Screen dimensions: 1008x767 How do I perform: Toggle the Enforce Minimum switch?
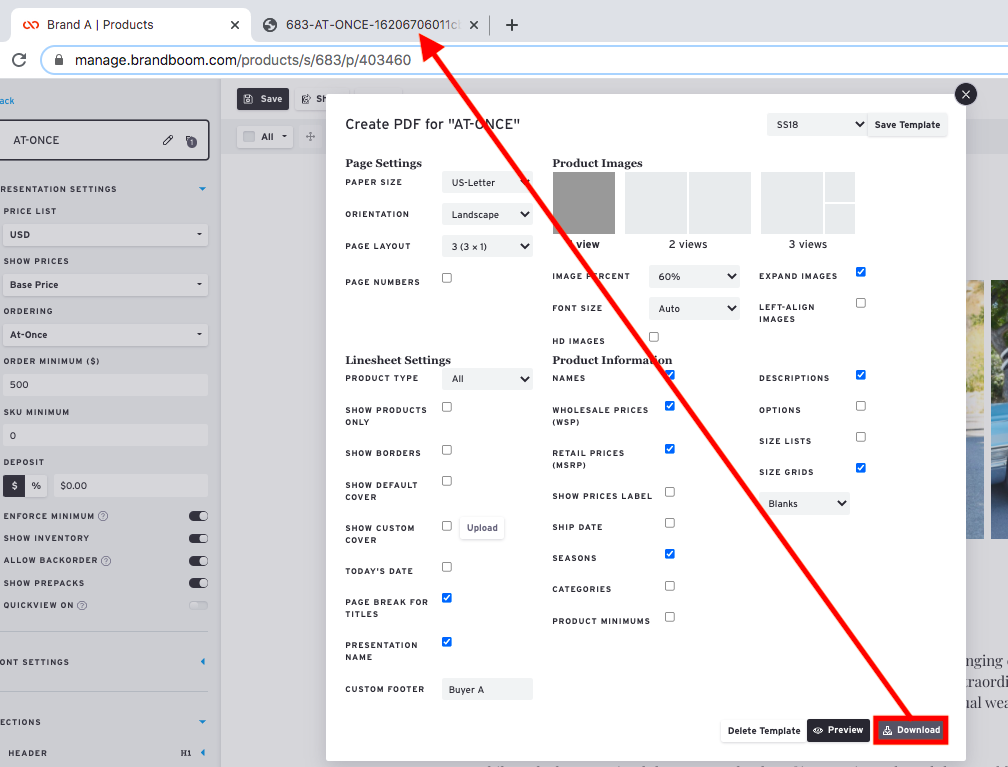[x=198, y=516]
